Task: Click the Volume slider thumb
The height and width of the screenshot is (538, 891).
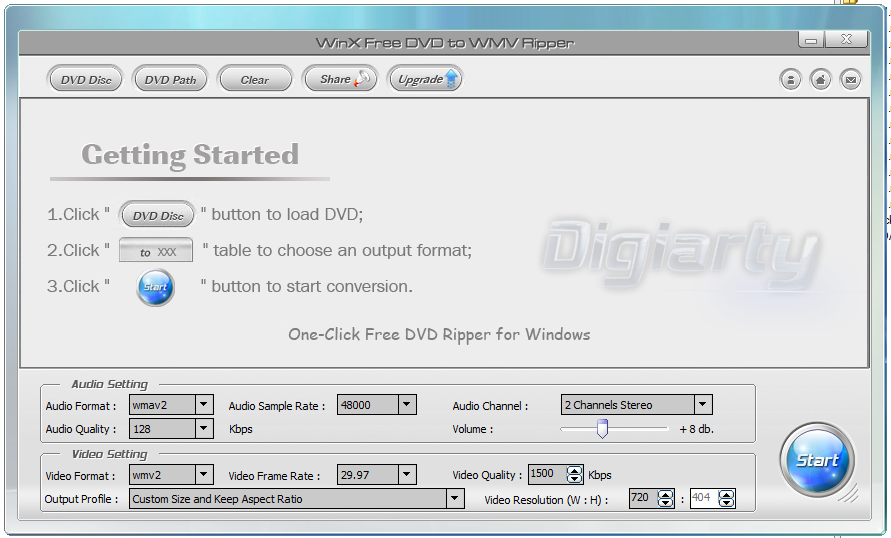Action: click(602, 428)
